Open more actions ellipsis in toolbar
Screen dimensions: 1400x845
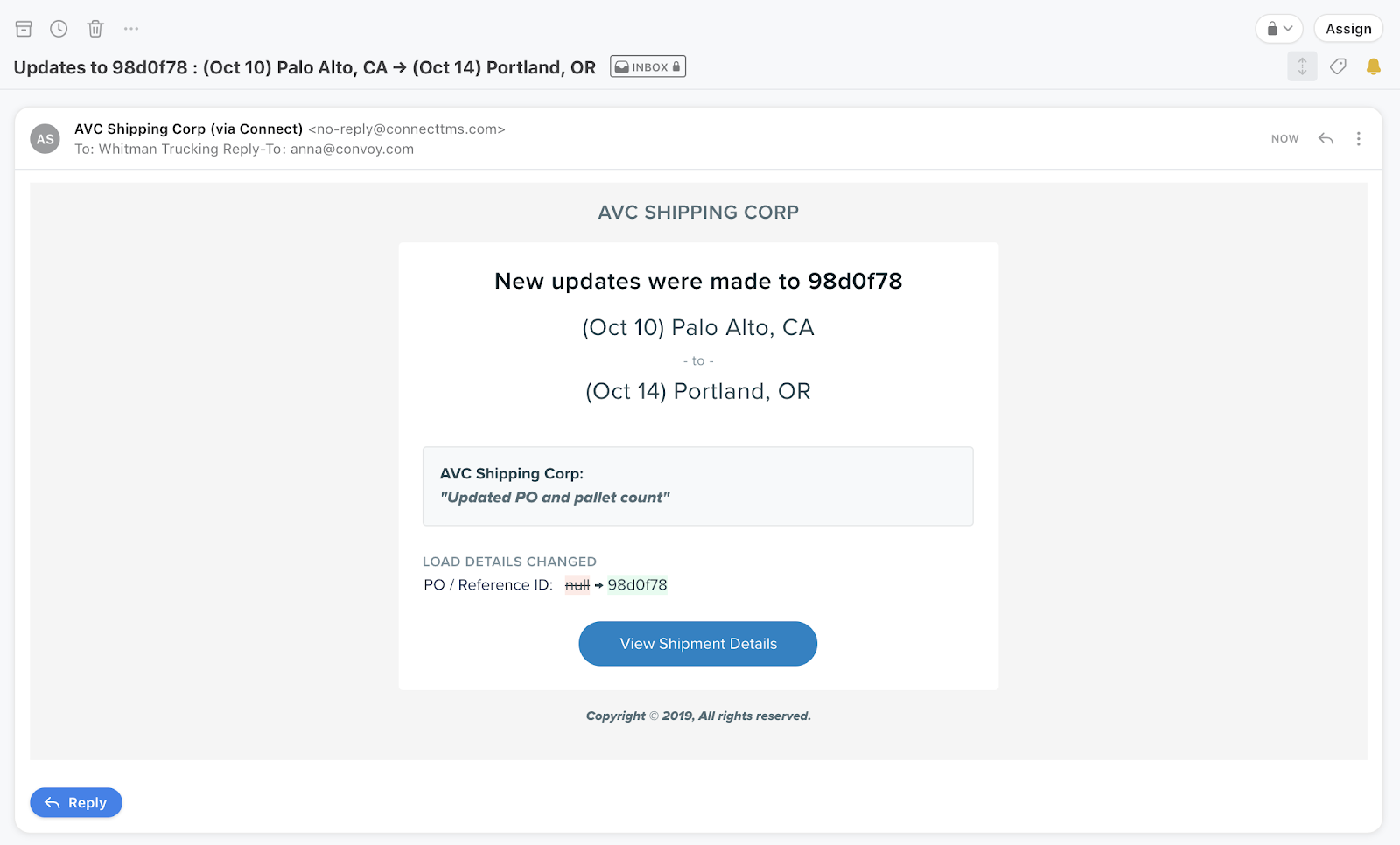[131, 29]
